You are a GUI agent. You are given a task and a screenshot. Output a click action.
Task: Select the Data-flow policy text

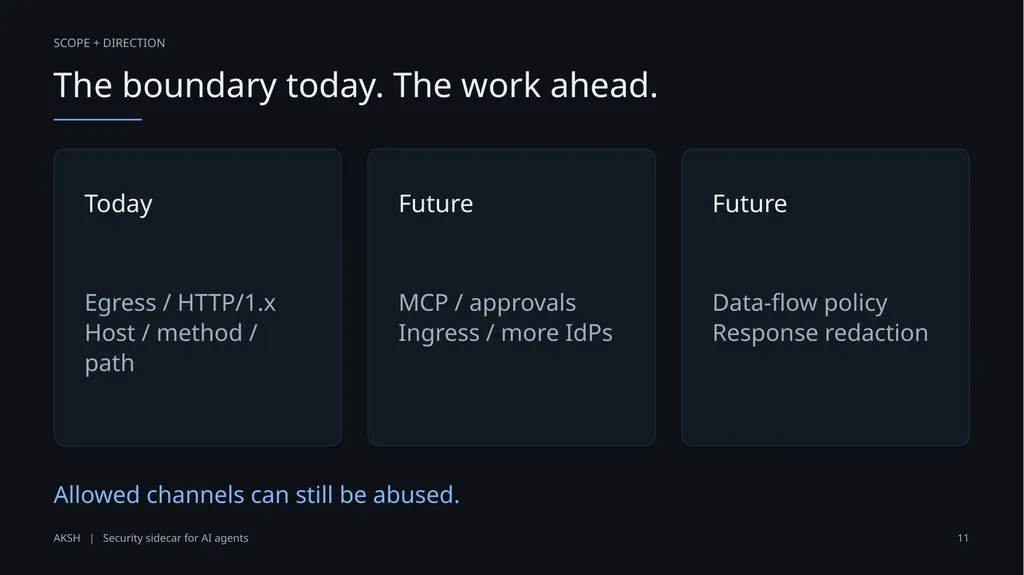(800, 303)
